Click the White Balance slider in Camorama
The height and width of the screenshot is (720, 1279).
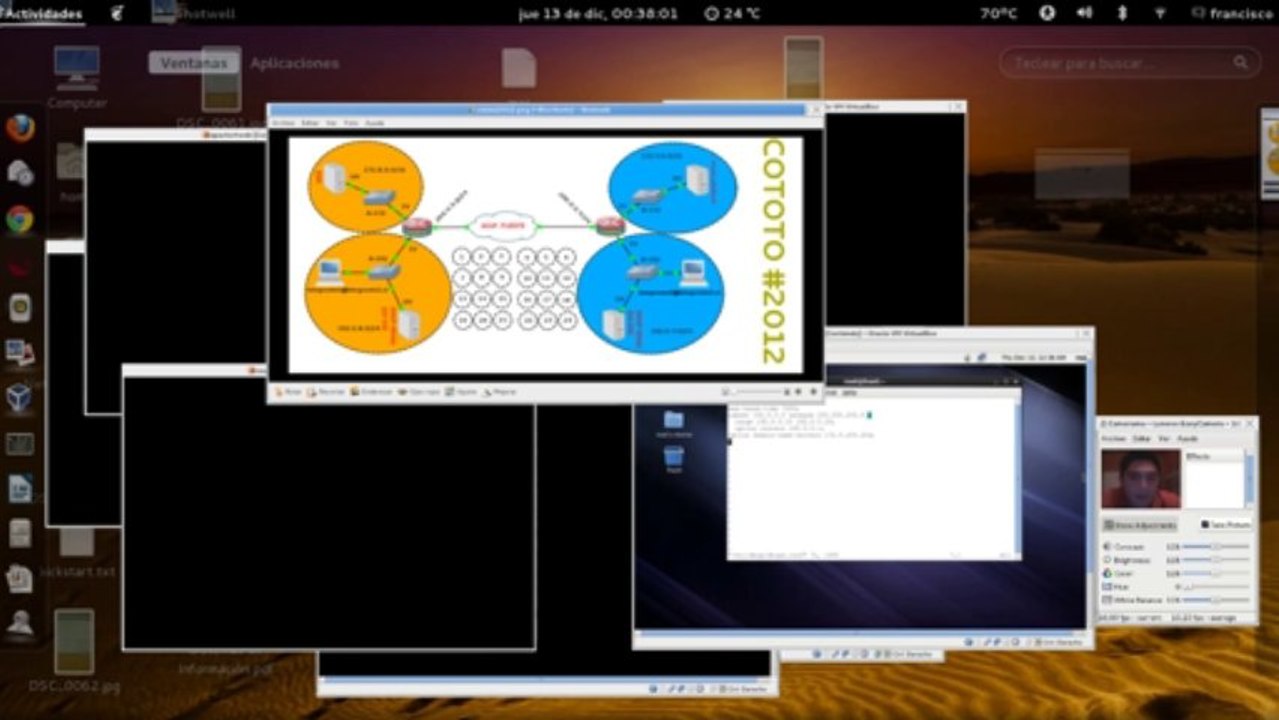tap(1215, 599)
